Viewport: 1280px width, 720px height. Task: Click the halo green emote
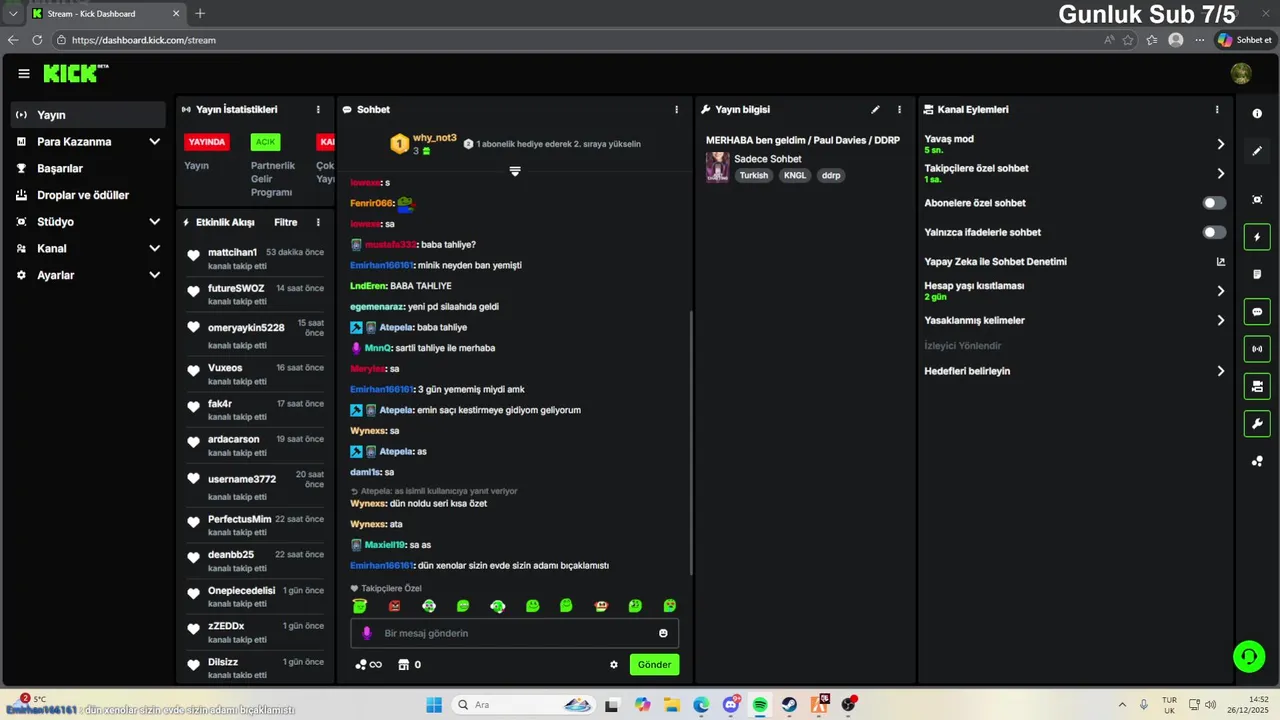point(360,606)
